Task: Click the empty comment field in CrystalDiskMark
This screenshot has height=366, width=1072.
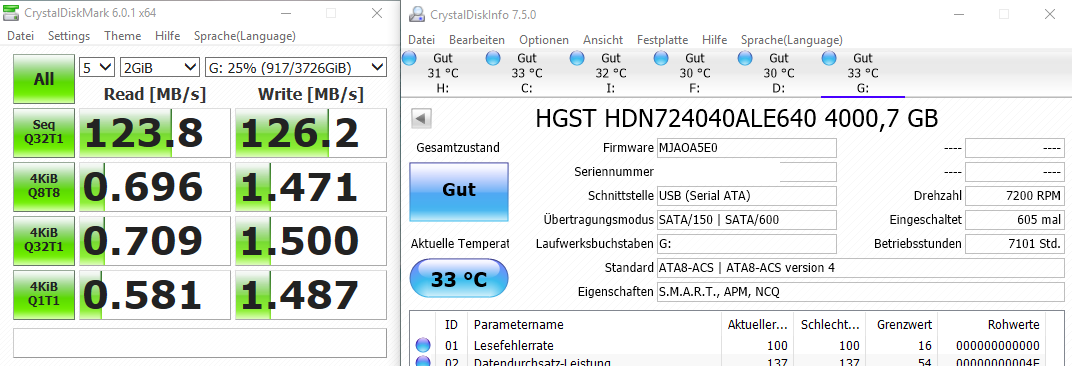Action: (x=200, y=343)
